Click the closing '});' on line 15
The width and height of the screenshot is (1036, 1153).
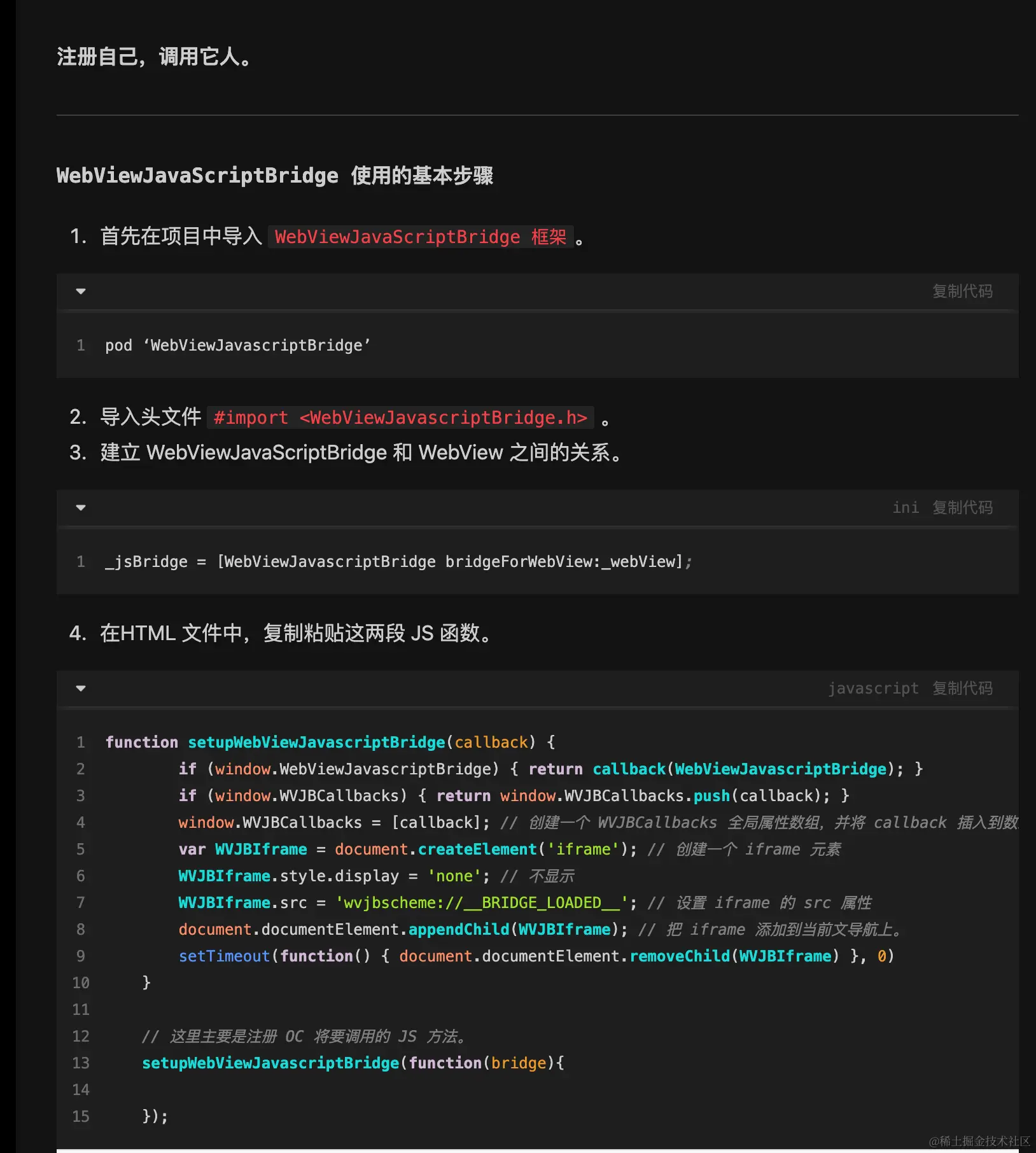[x=155, y=1117]
